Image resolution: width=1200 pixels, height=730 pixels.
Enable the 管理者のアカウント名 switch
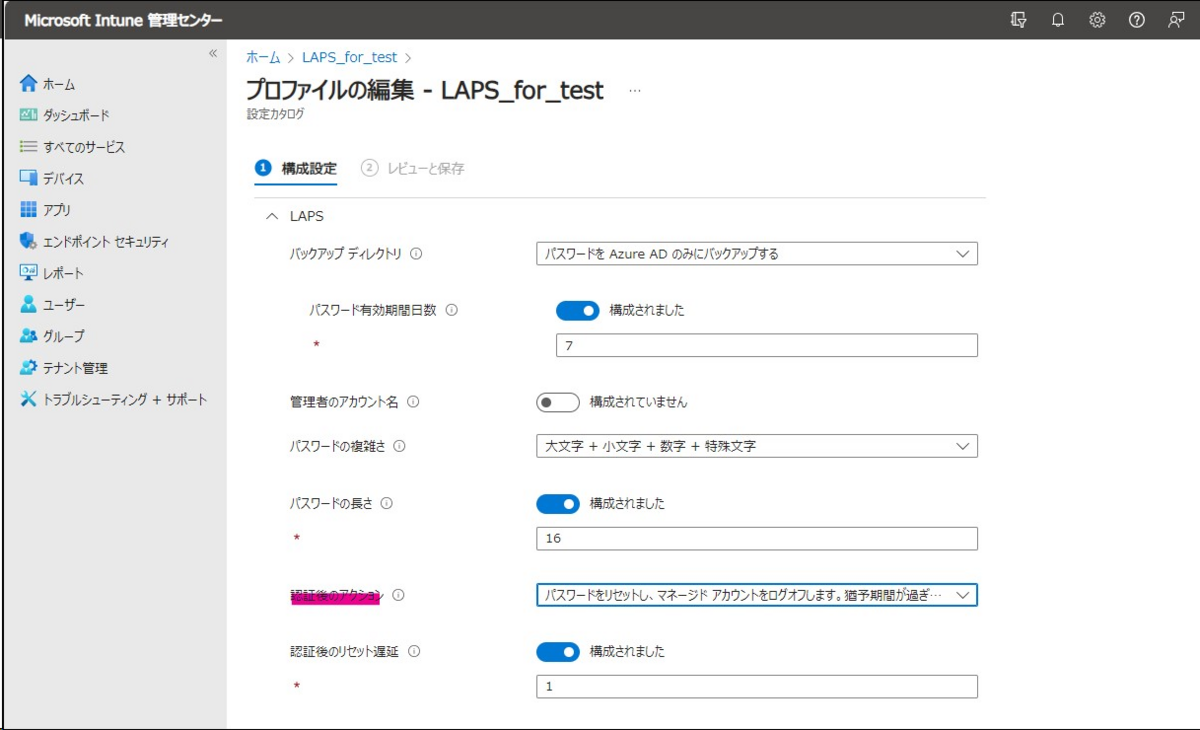tap(558, 402)
